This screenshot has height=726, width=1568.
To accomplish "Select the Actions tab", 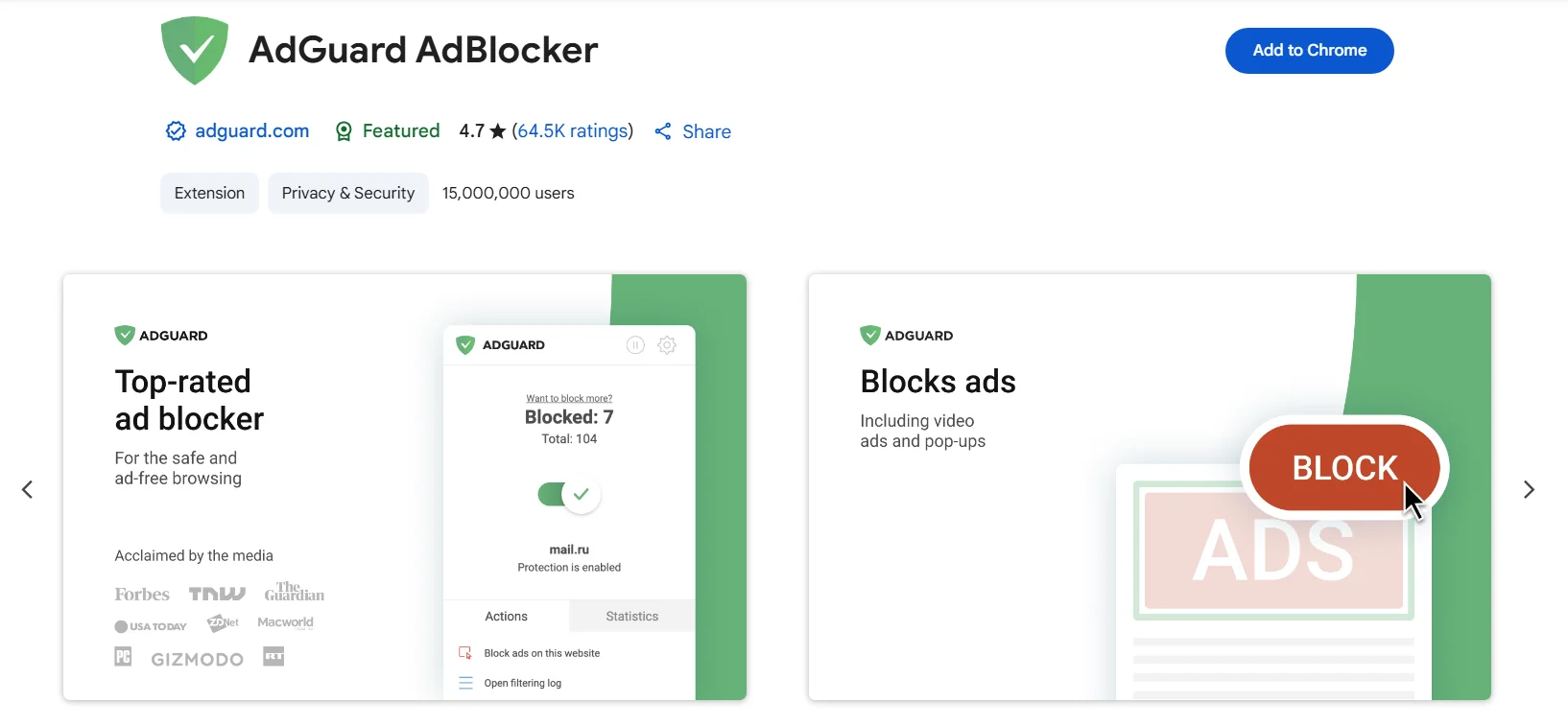I will (506, 617).
